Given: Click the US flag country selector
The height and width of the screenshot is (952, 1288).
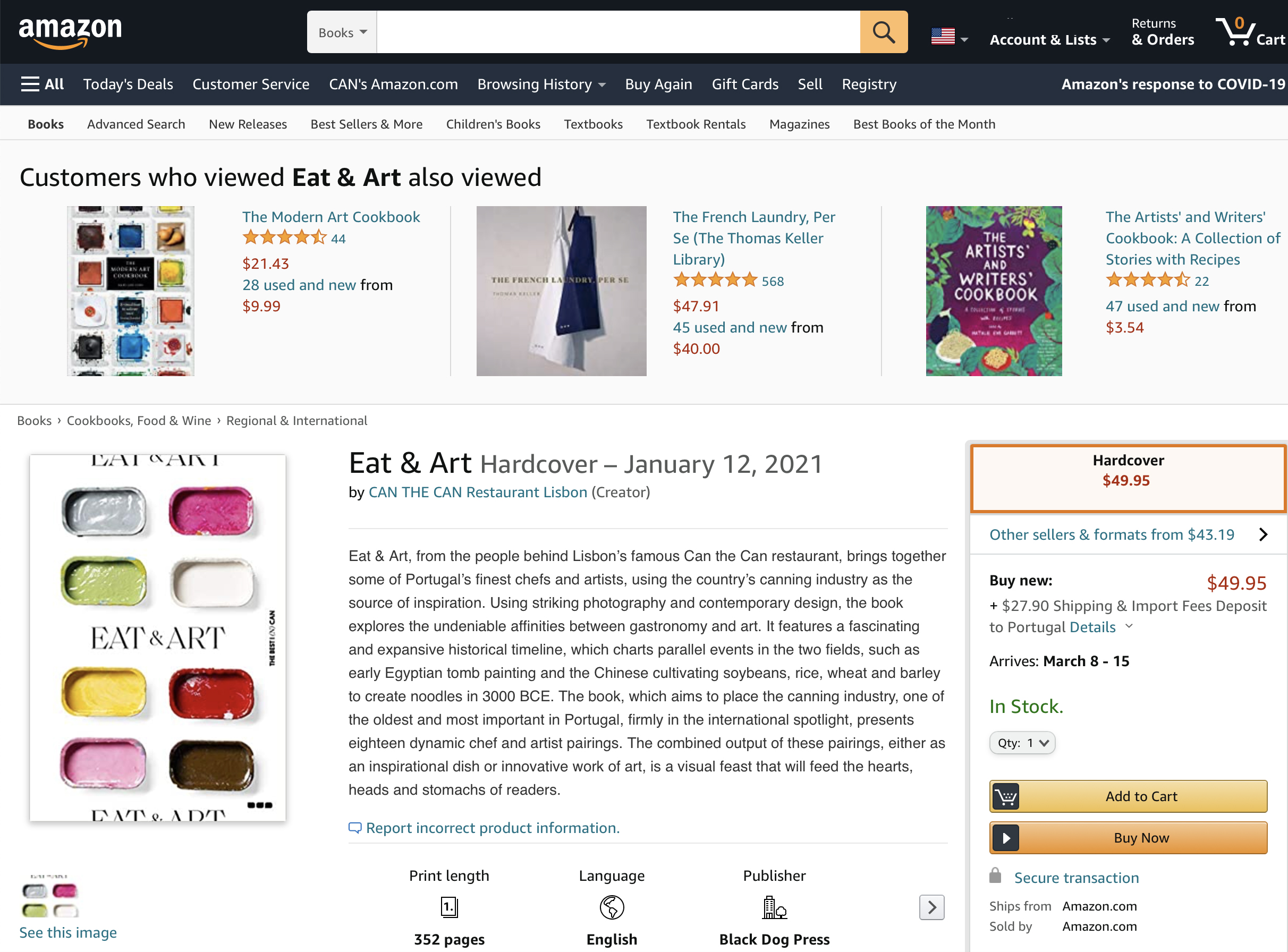Looking at the screenshot, I should [x=948, y=37].
